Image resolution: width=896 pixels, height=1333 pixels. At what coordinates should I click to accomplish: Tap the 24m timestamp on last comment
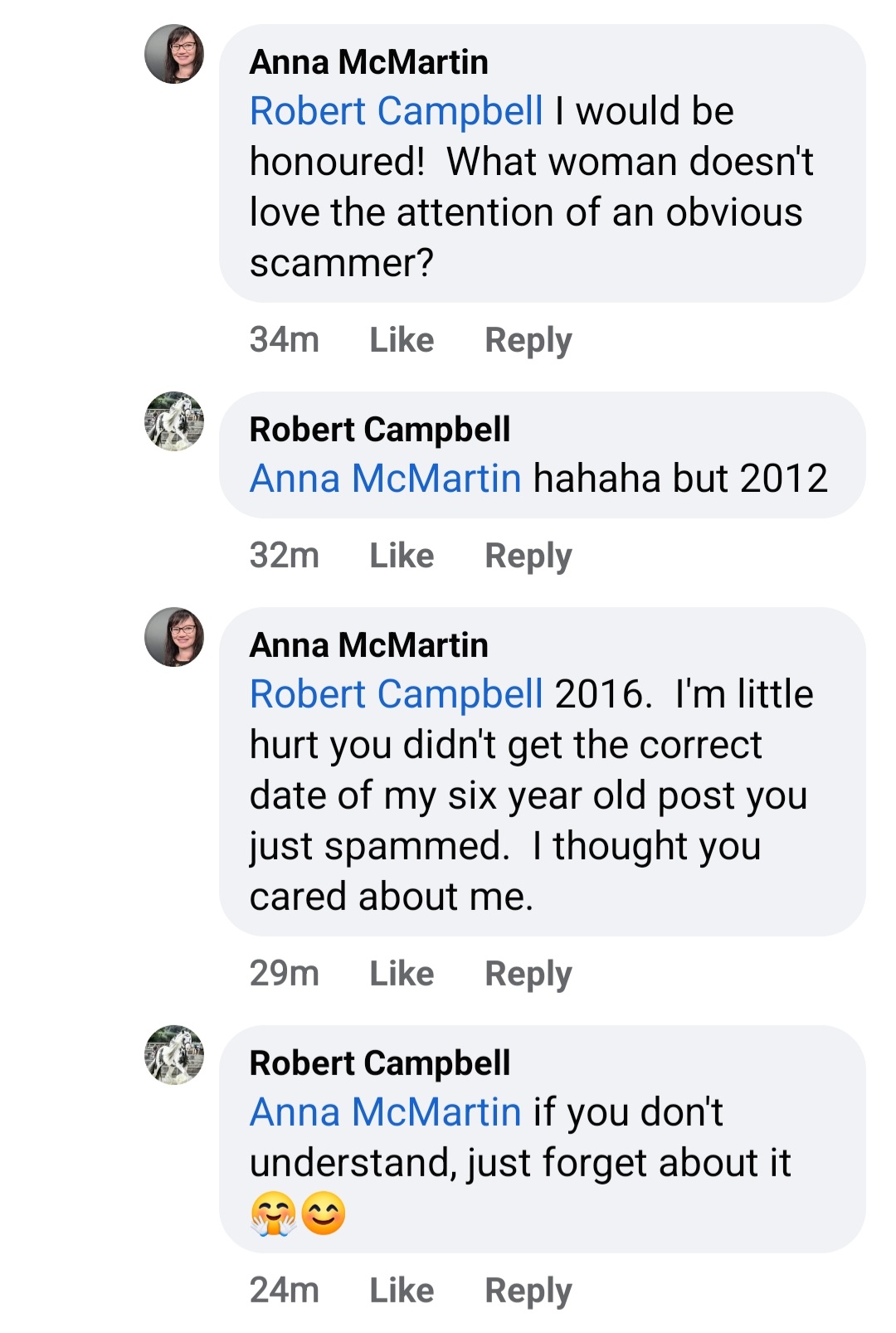coord(285,1291)
